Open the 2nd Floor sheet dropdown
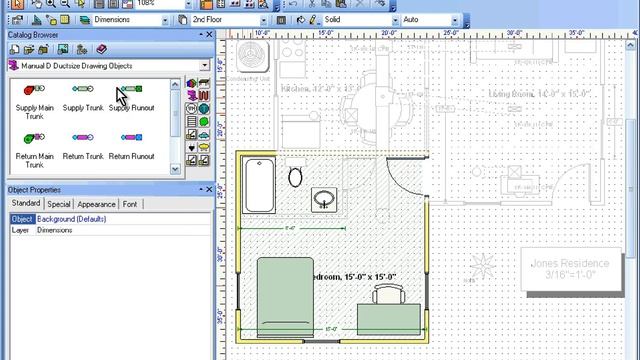This screenshot has height=360, width=640. [x=264, y=20]
